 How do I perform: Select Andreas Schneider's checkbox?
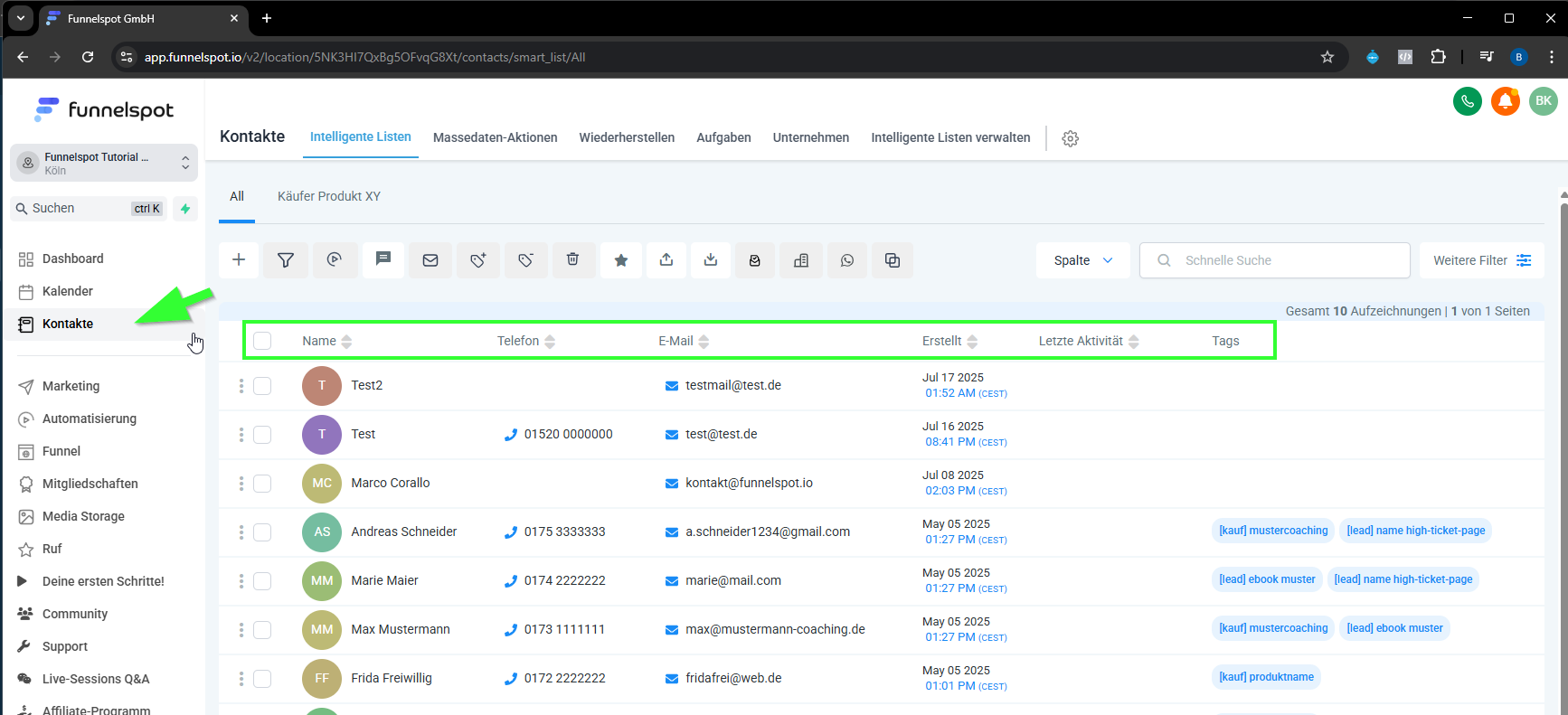pyautogui.click(x=262, y=532)
